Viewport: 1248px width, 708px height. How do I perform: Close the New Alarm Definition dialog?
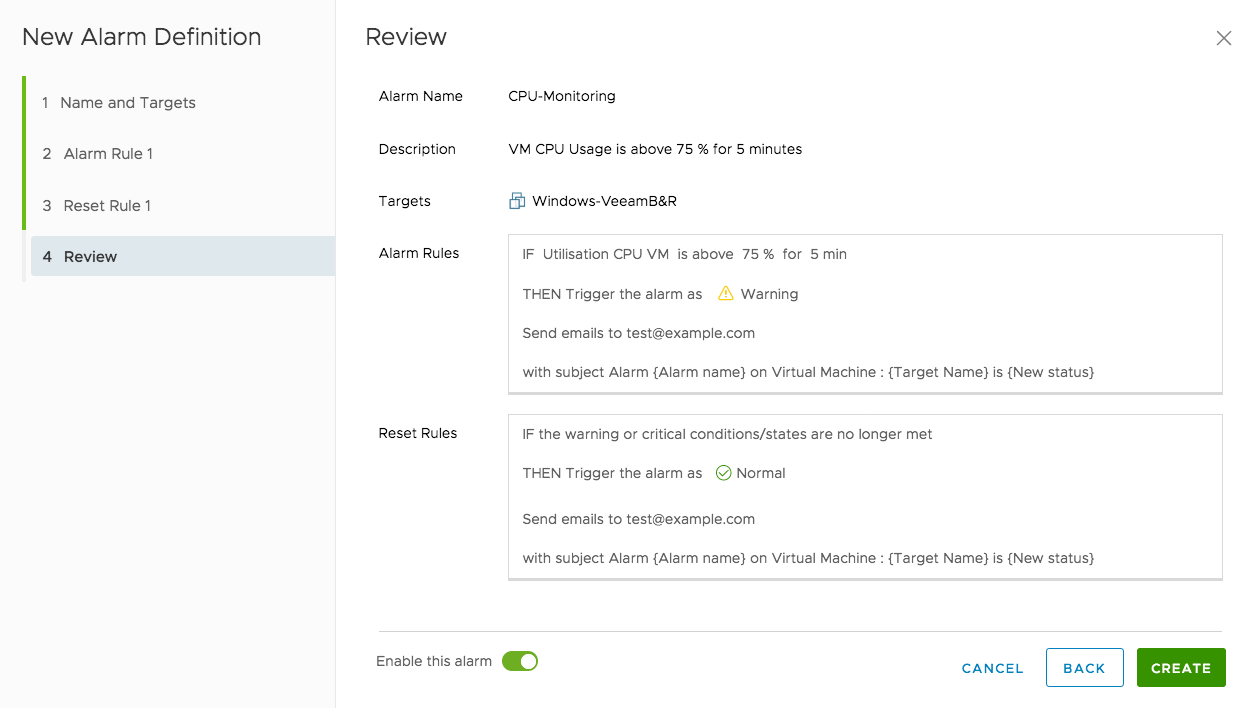point(1223,38)
